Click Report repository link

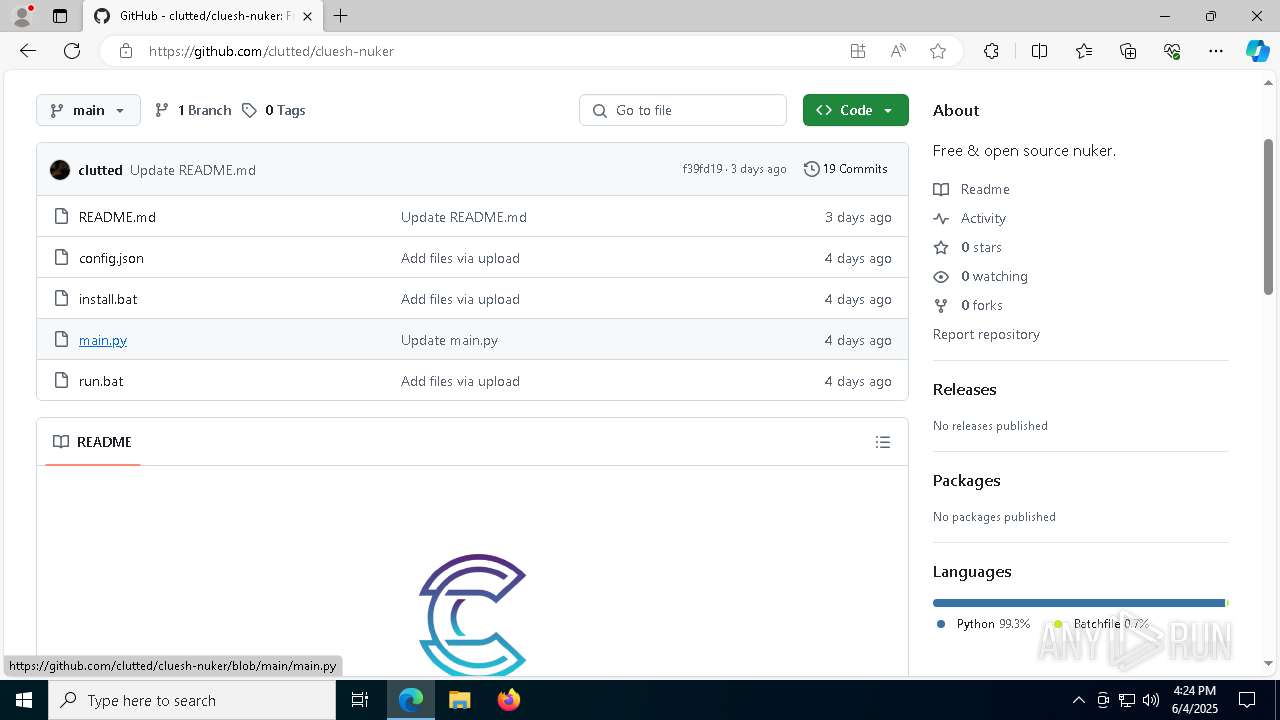986,334
